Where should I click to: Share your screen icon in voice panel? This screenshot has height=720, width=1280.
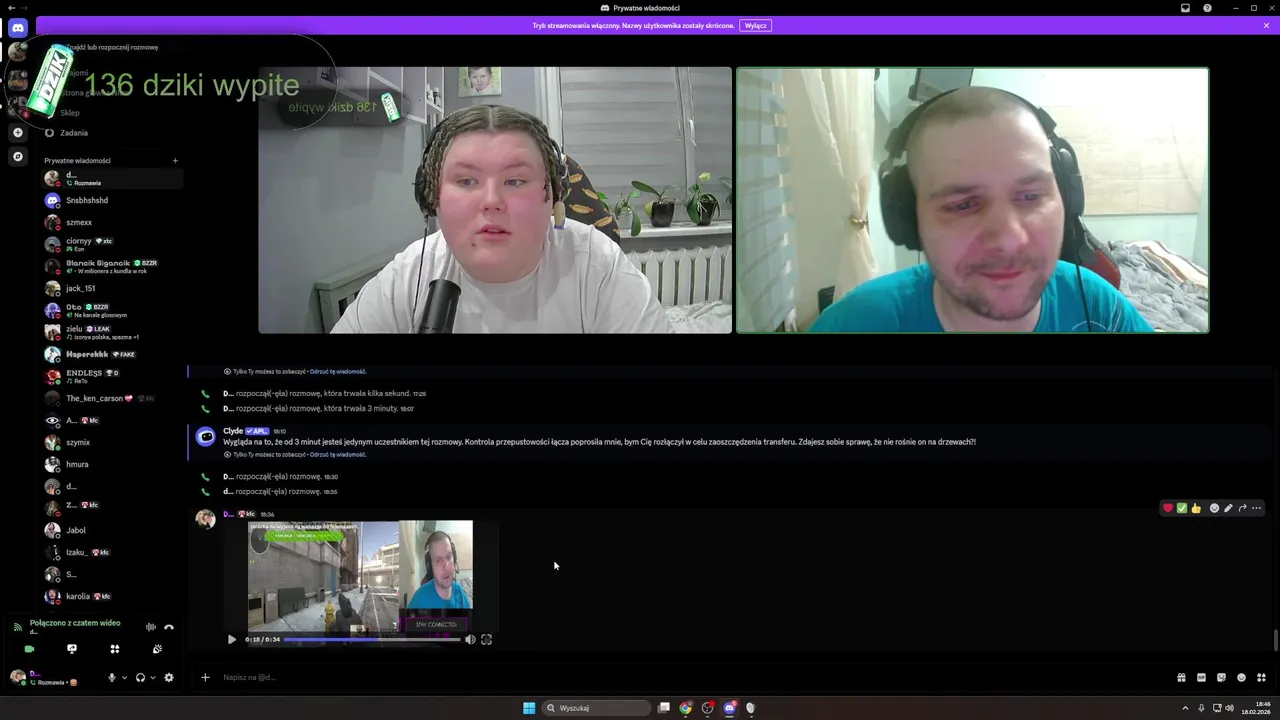(72, 649)
